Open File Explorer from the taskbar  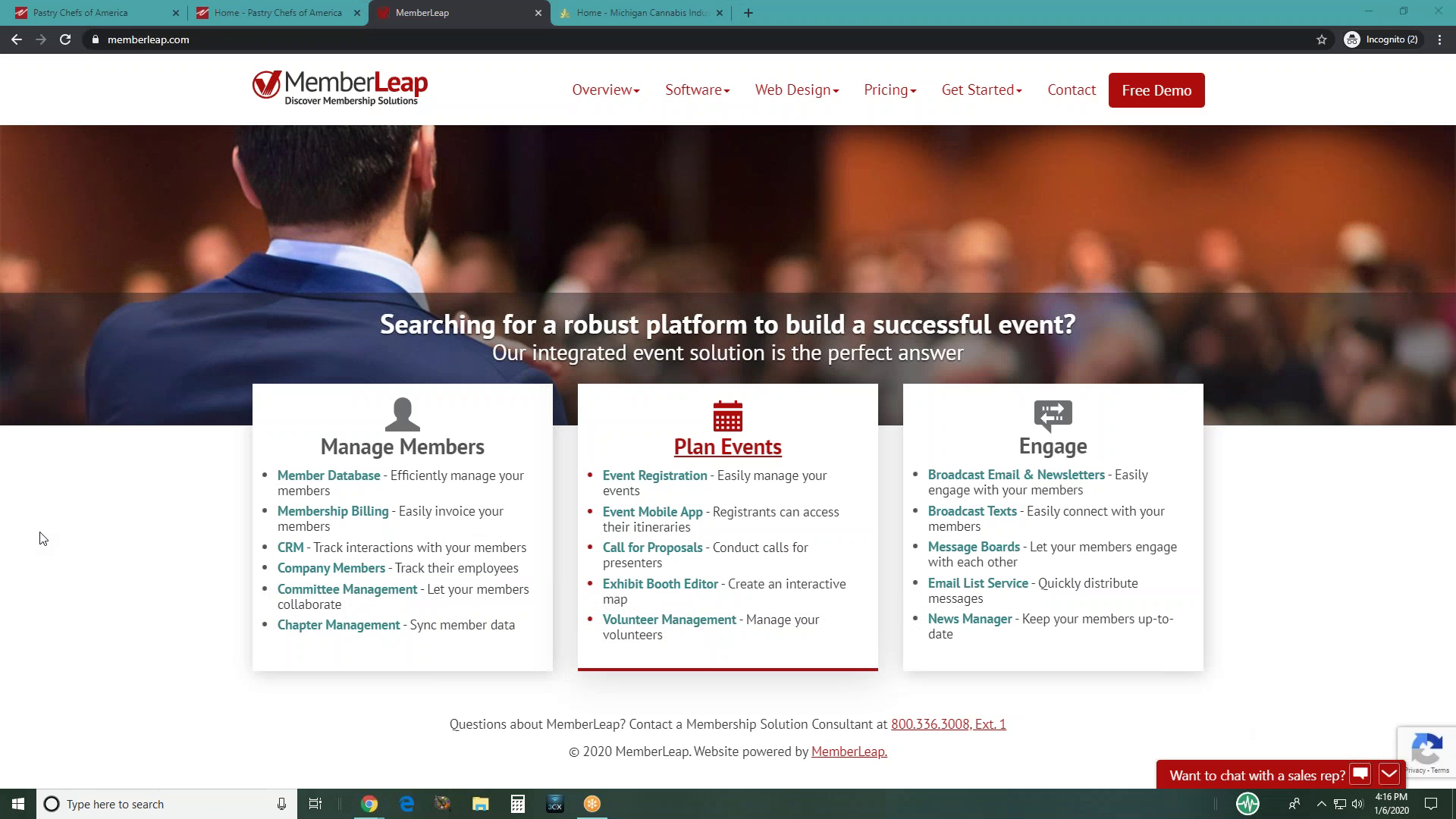tap(481, 804)
